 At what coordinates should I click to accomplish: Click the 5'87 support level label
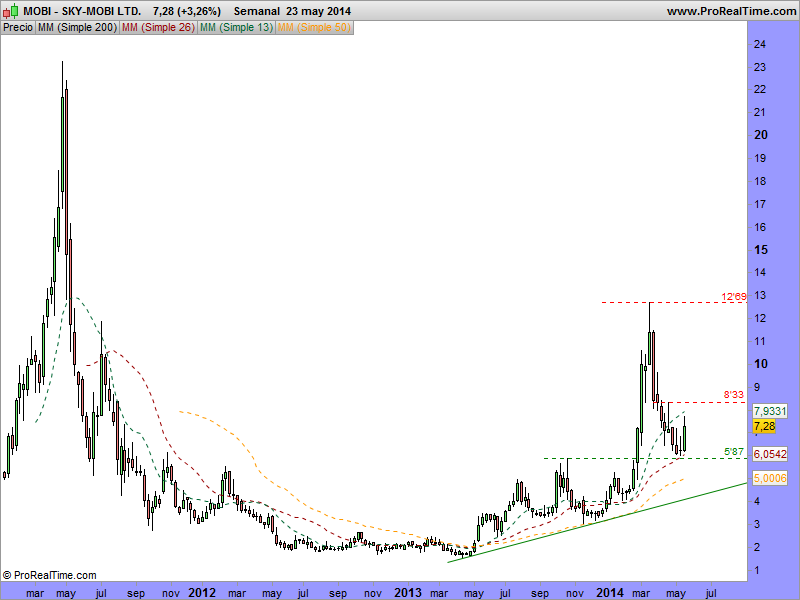point(734,452)
